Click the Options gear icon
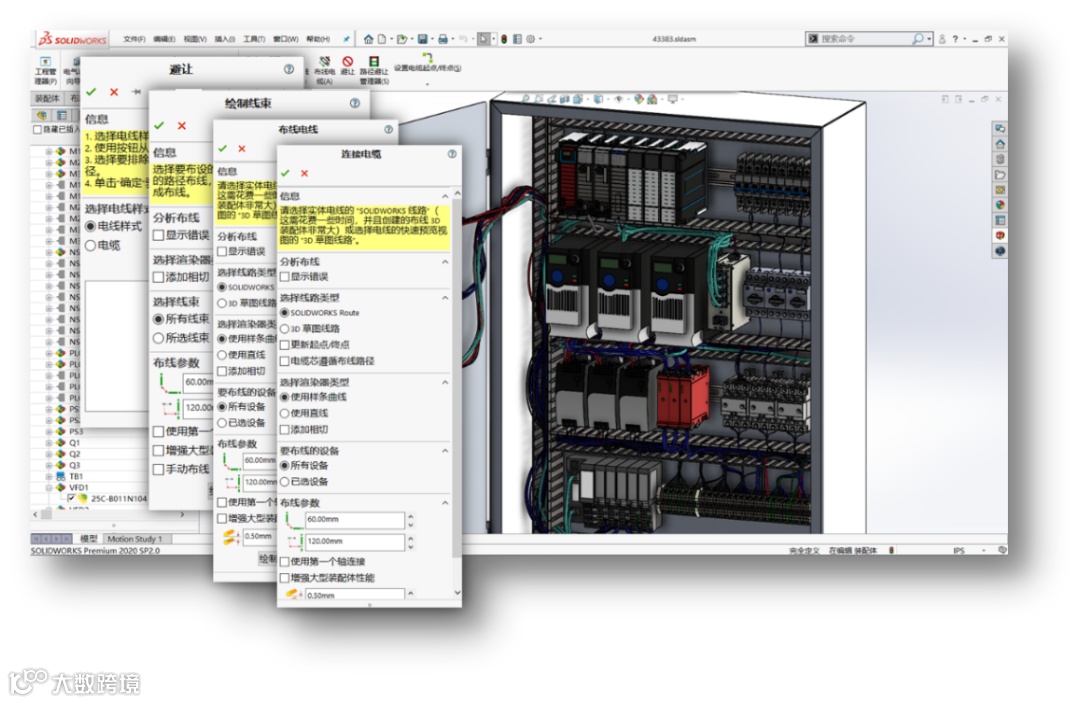The width and height of the screenshot is (1080, 703). (x=530, y=39)
